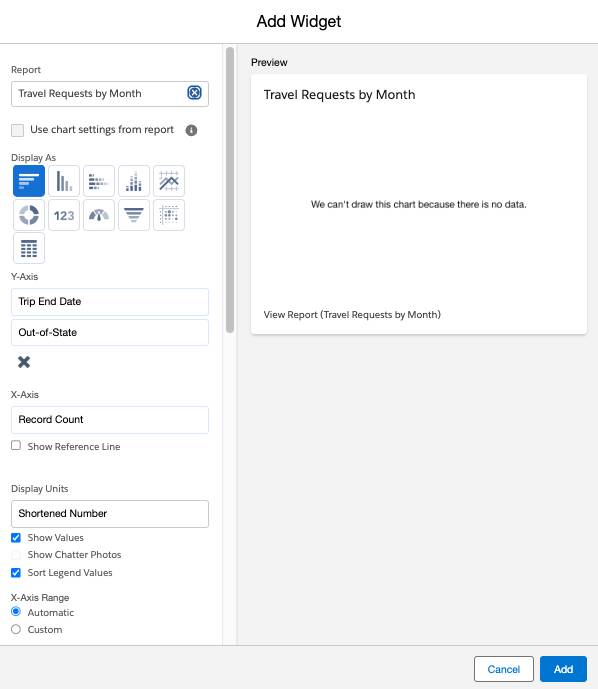Click Add to insert the widget
Screen dimensions: 598x689
563,669
